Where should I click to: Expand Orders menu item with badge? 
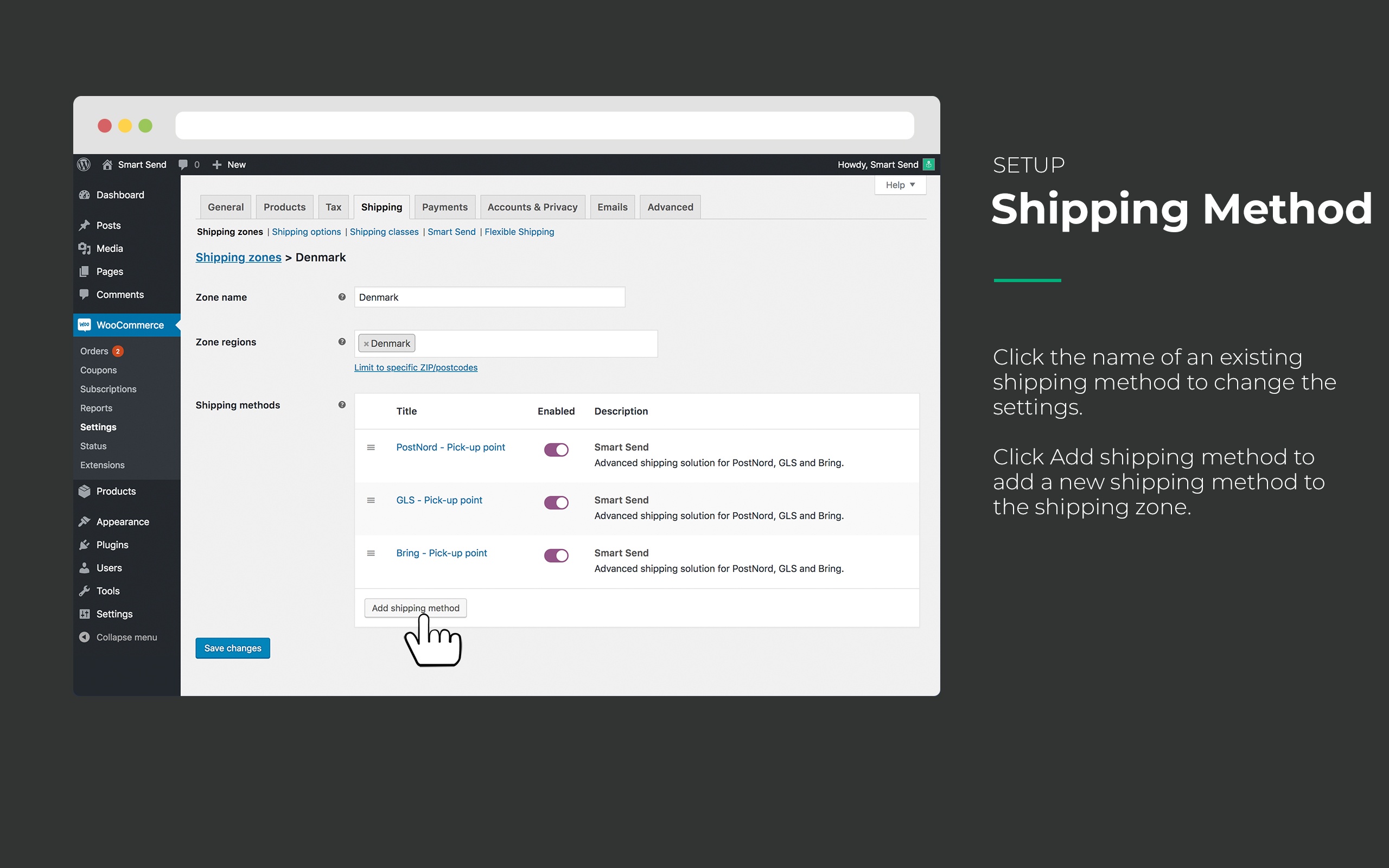click(x=103, y=350)
